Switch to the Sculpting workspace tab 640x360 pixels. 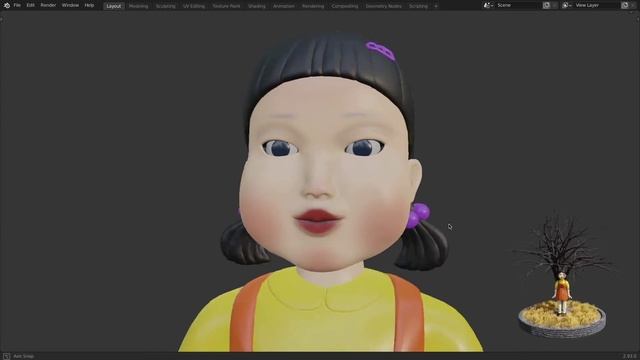(166, 6)
